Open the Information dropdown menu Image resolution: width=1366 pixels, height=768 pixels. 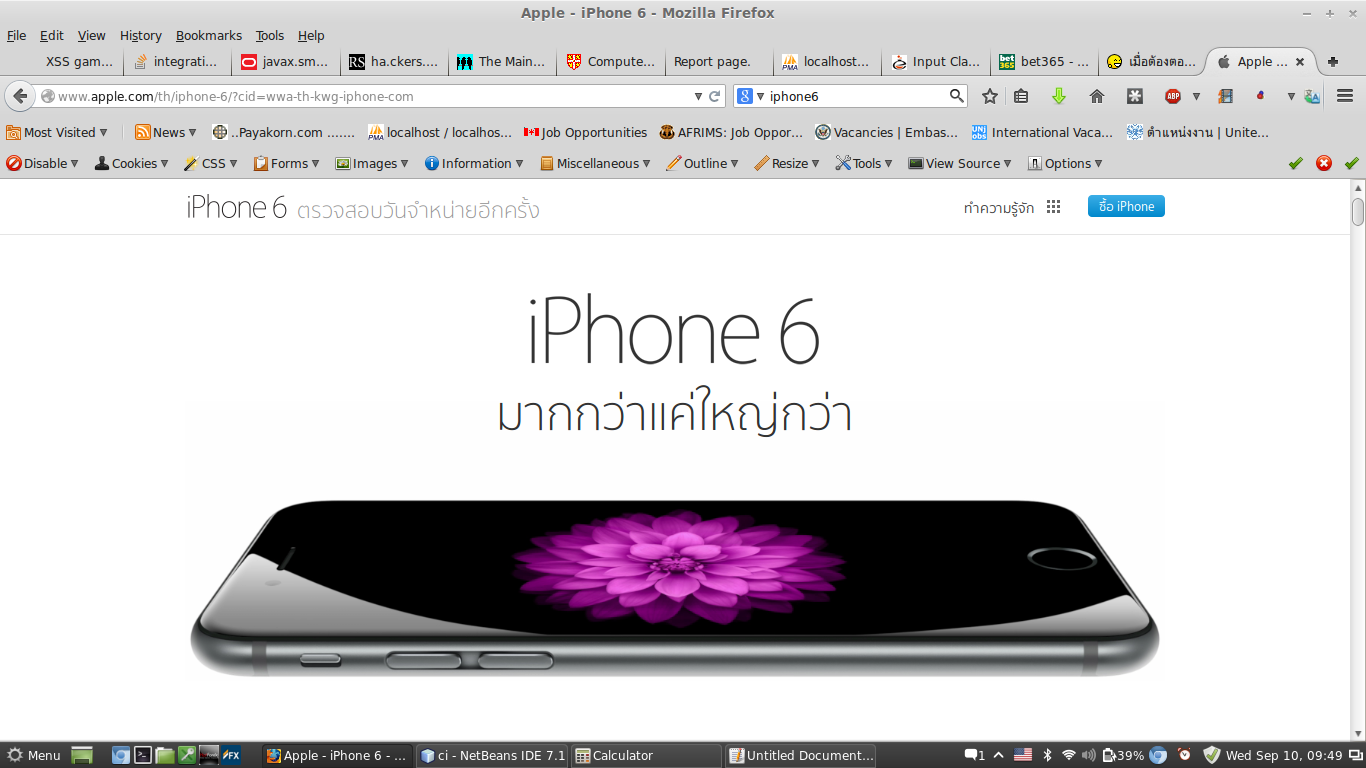474,163
